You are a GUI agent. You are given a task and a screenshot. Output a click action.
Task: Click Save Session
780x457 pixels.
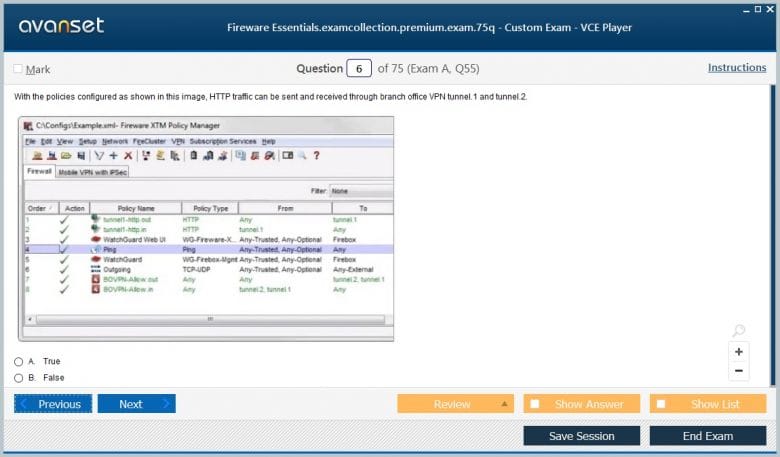click(582, 436)
